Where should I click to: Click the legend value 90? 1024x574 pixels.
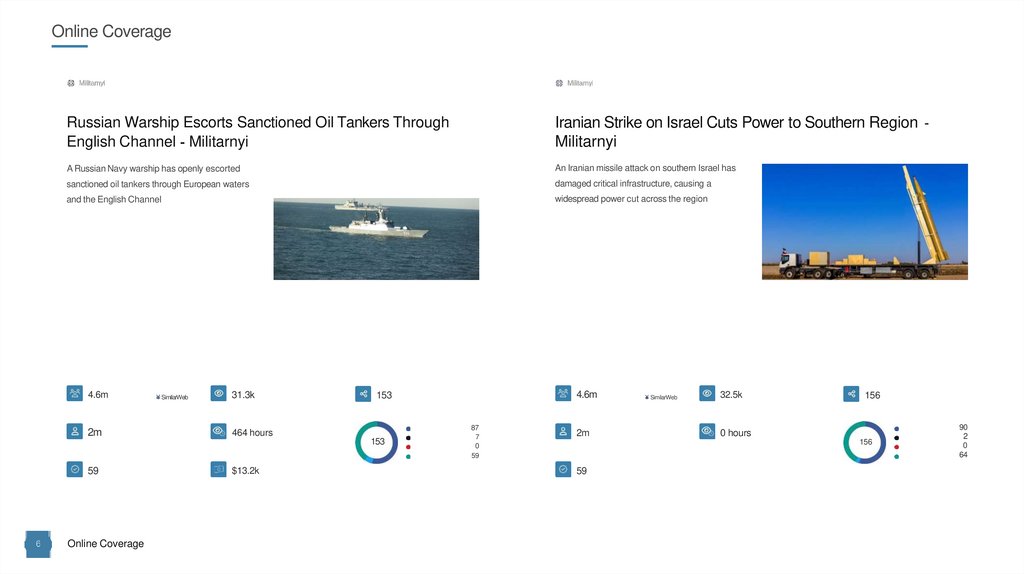point(963,427)
